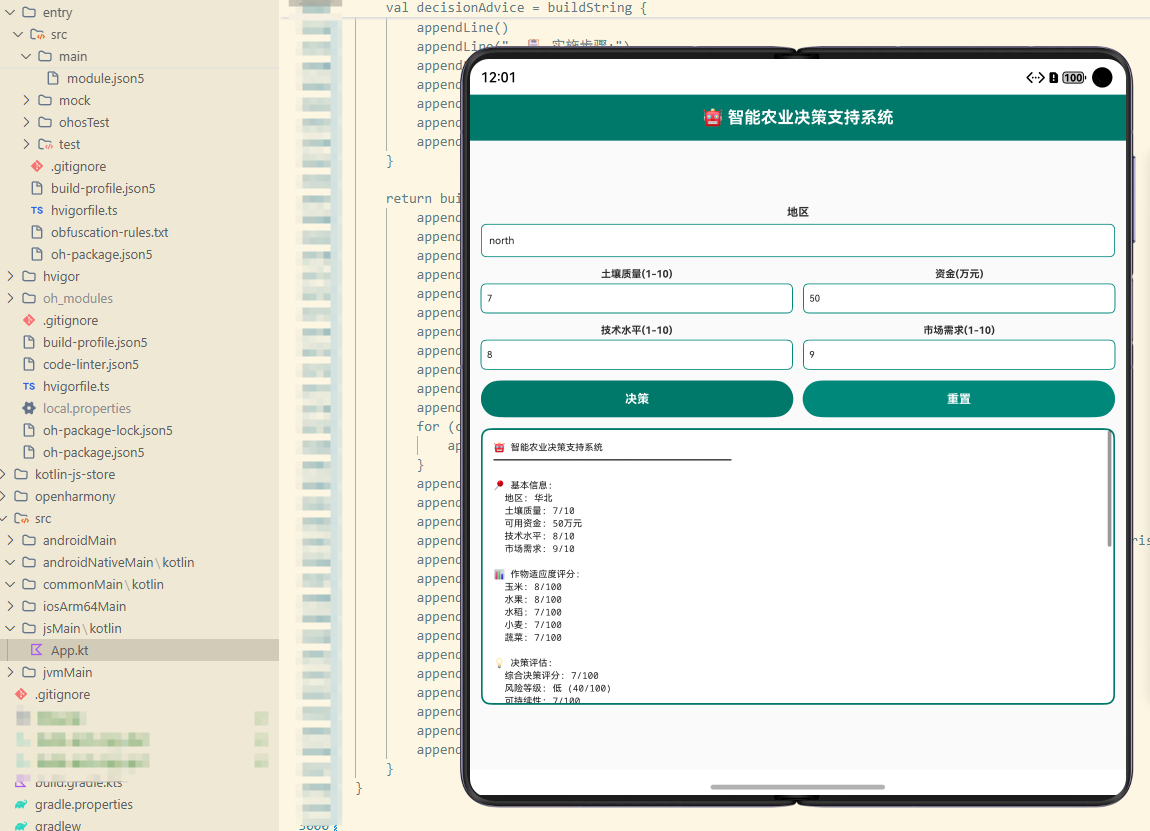Screen dimensions: 1150x831
Task: Expand the mock folder
Action: [x=26, y=100]
